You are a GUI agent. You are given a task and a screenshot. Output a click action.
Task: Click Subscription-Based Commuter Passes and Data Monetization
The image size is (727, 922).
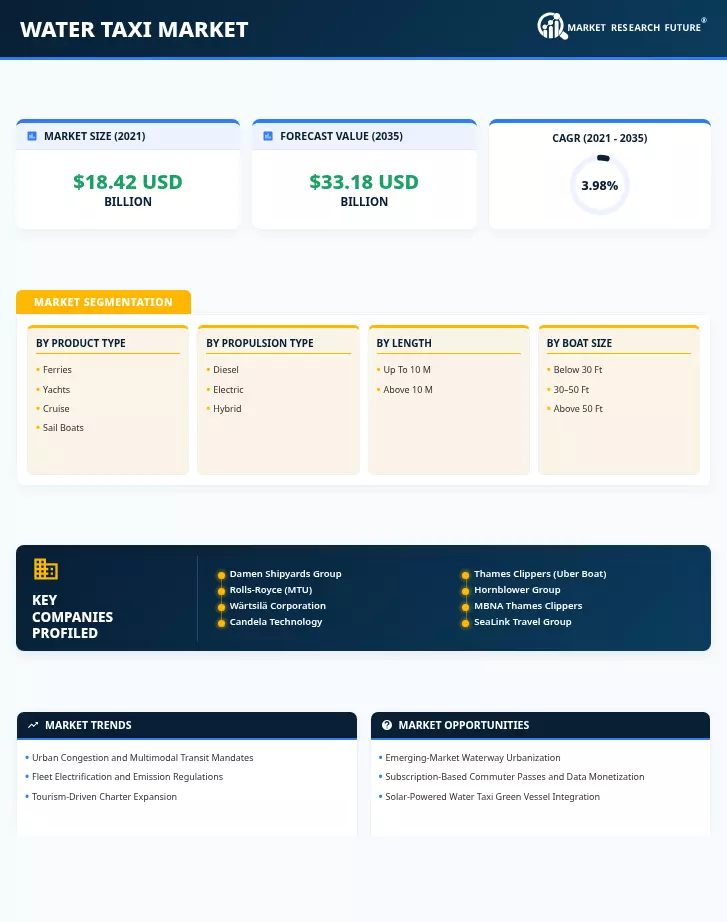pos(515,777)
